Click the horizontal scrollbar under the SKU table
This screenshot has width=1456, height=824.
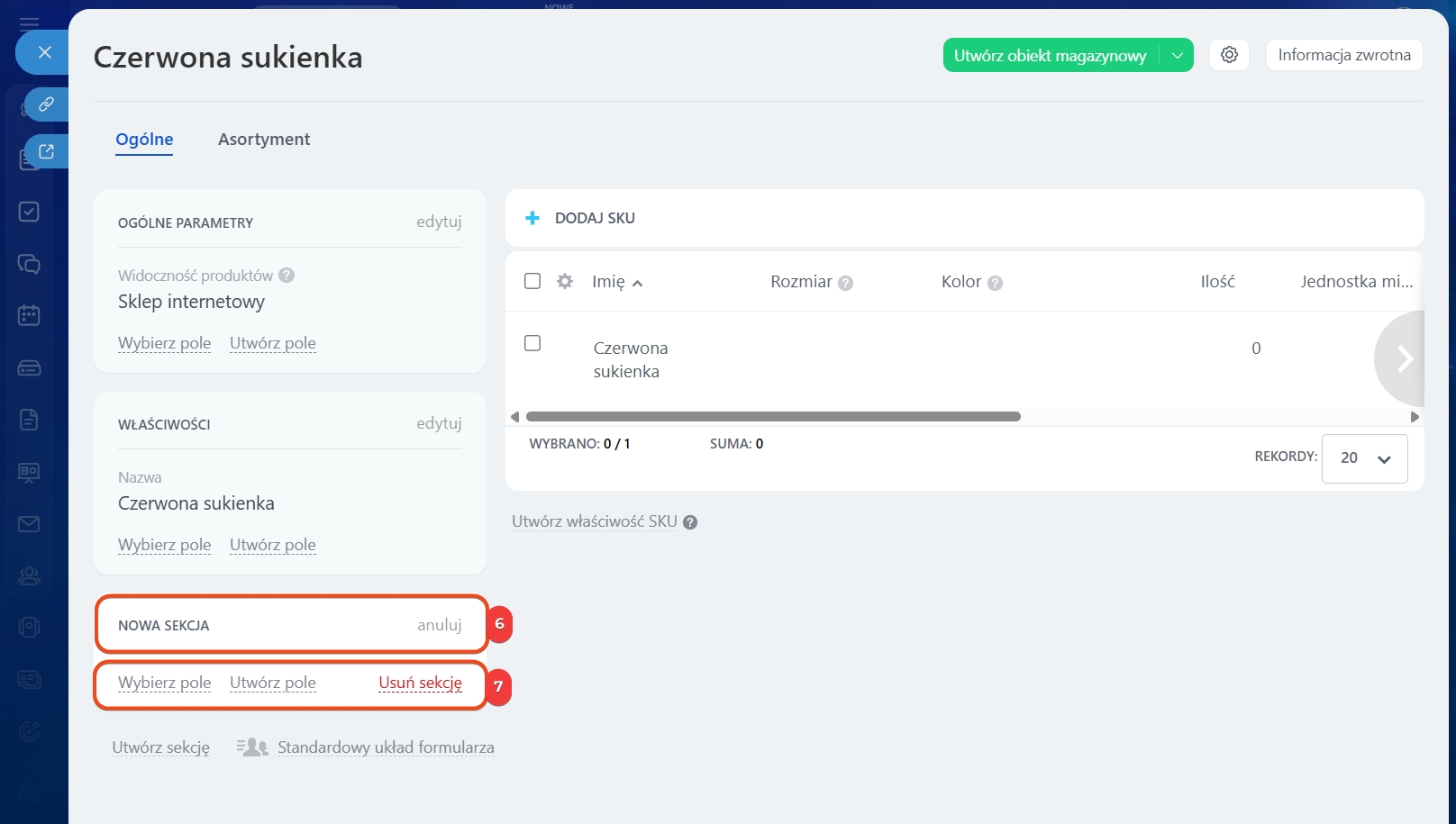click(773, 417)
